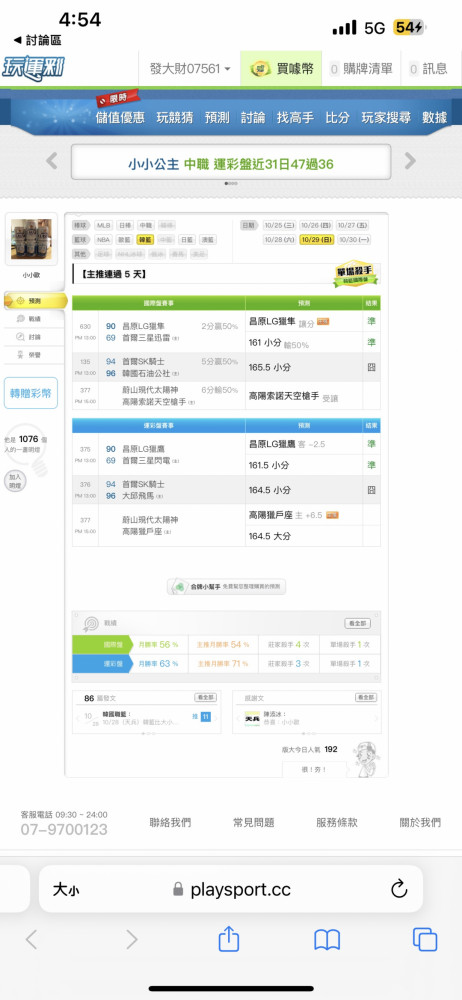
Task: Open the 找高手 nav menu item
Action: (x=295, y=117)
